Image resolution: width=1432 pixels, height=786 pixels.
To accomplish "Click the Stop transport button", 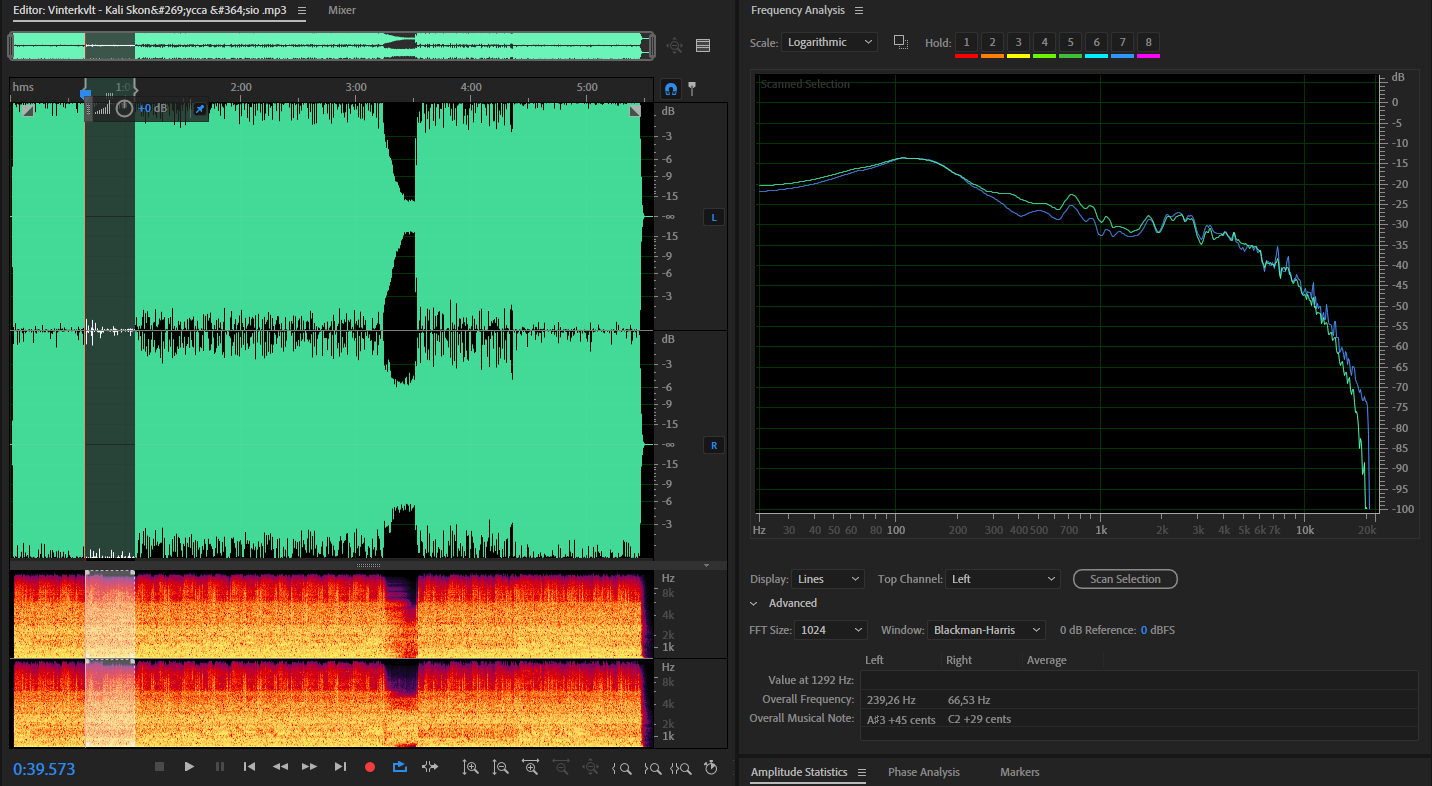I will (159, 766).
